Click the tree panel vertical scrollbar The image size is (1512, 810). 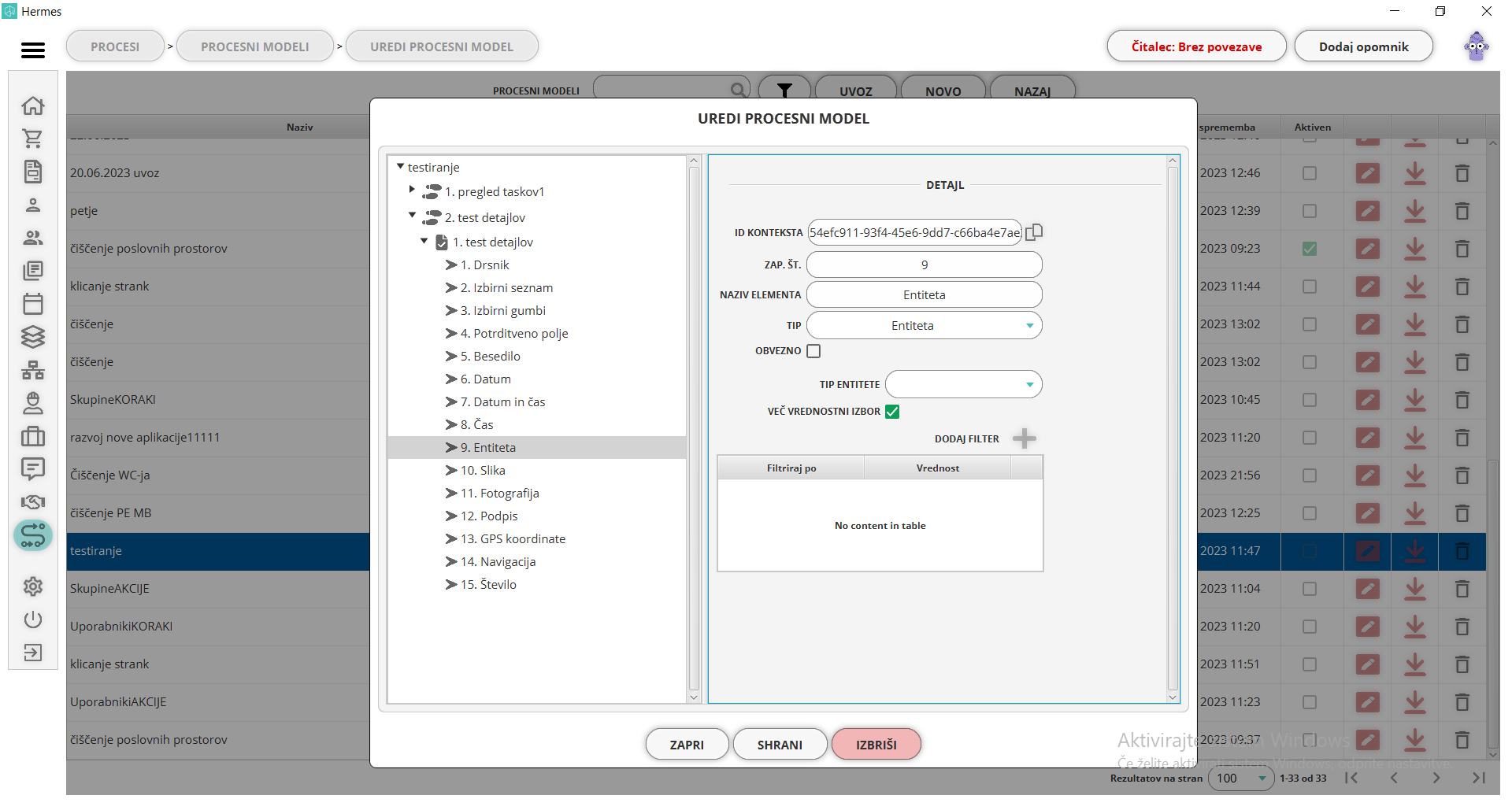(x=694, y=429)
